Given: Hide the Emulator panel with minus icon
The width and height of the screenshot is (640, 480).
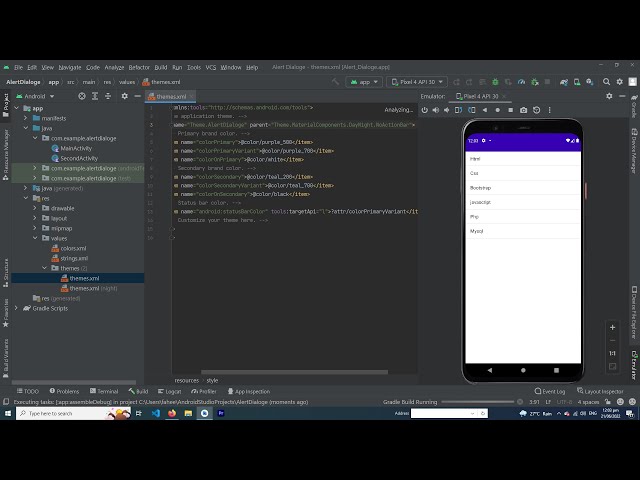Looking at the screenshot, I should pyautogui.click(x=622, y=96).
